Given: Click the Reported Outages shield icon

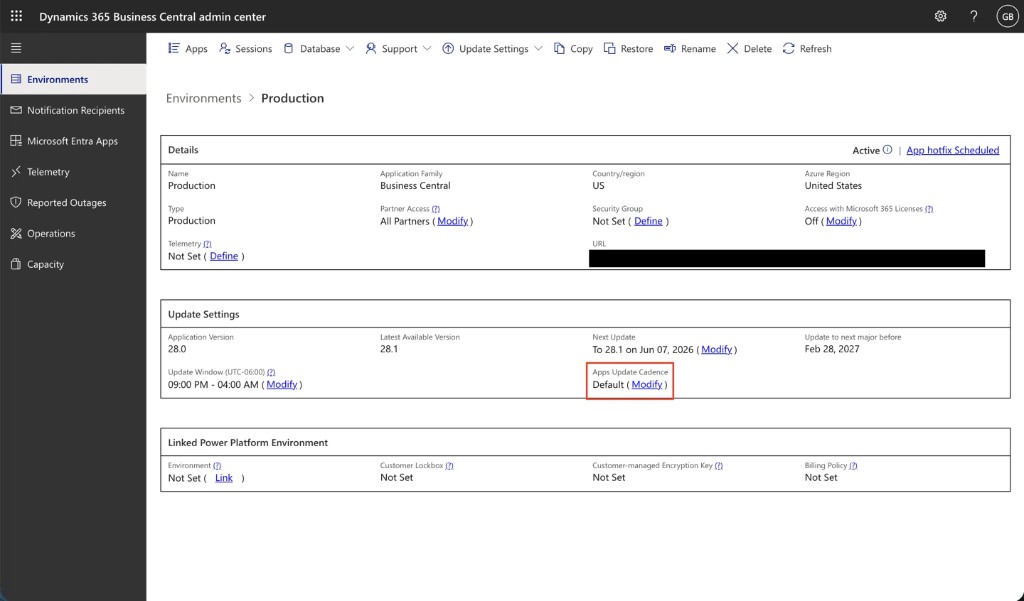Looking at the screenshot, I should click(x=16, y=202).
